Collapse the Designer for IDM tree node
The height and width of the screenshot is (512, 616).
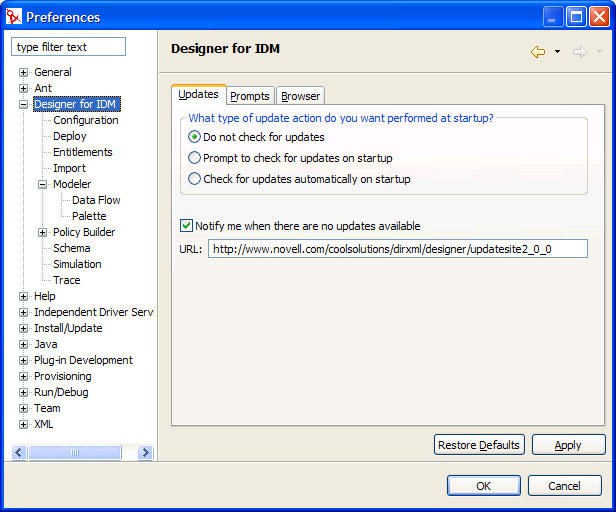pos(24,104)
